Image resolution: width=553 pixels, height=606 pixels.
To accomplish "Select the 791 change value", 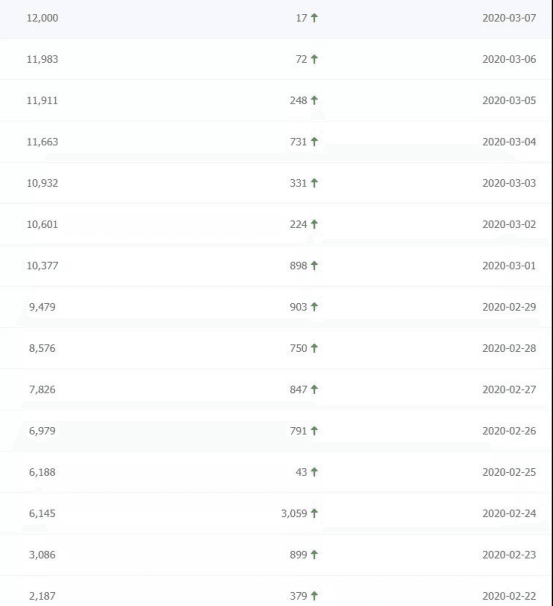I will pyautogui.click(x=298, y=431).
